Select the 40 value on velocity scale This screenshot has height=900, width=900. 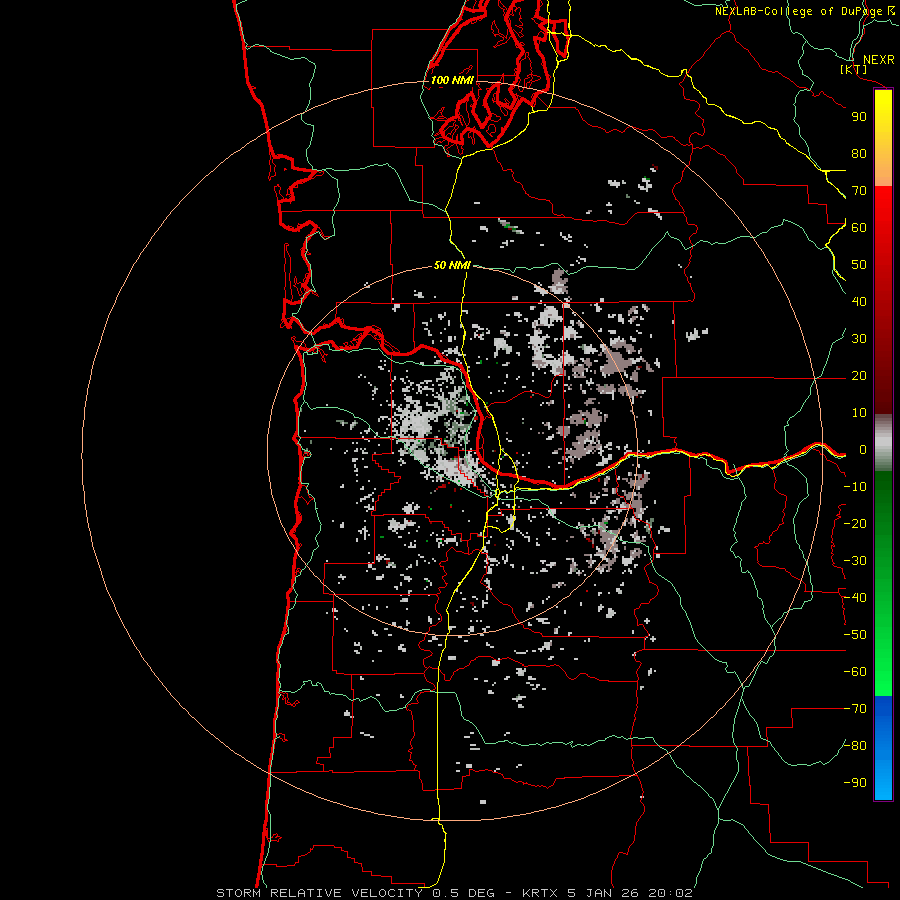coord(859,301)
